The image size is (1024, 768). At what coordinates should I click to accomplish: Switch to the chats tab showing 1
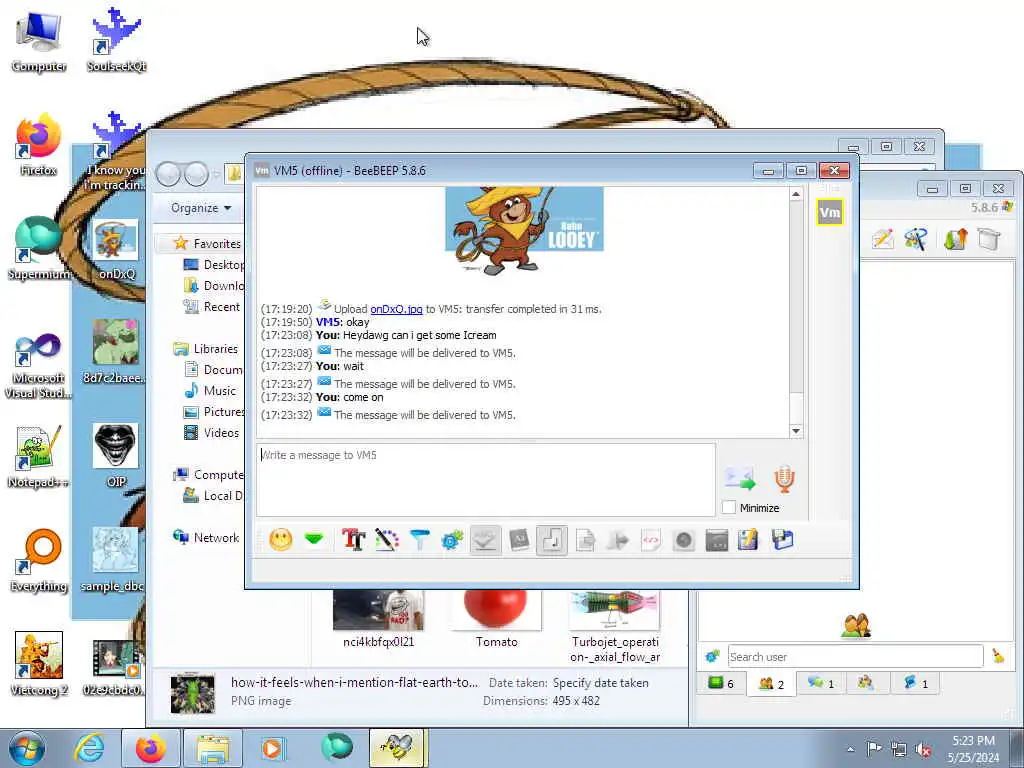[821, 684]
